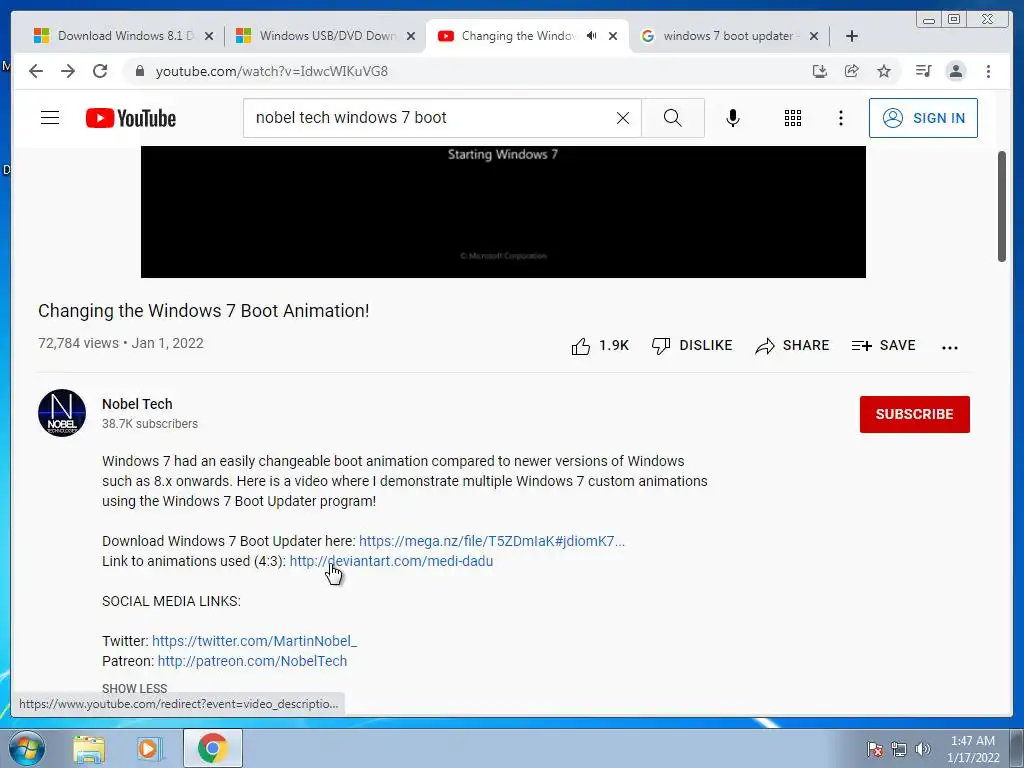Screen dimensions: 1024x768
Task: Open the twitter.com/MartinNobel_ link
Action: coord(255,641)
